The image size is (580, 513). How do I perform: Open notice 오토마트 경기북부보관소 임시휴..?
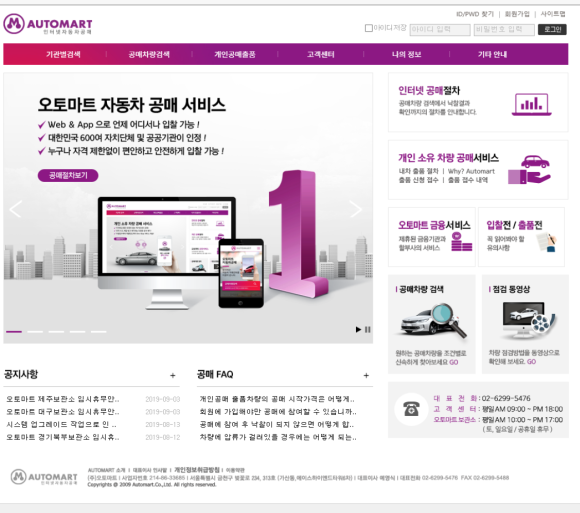coord(63,437)
